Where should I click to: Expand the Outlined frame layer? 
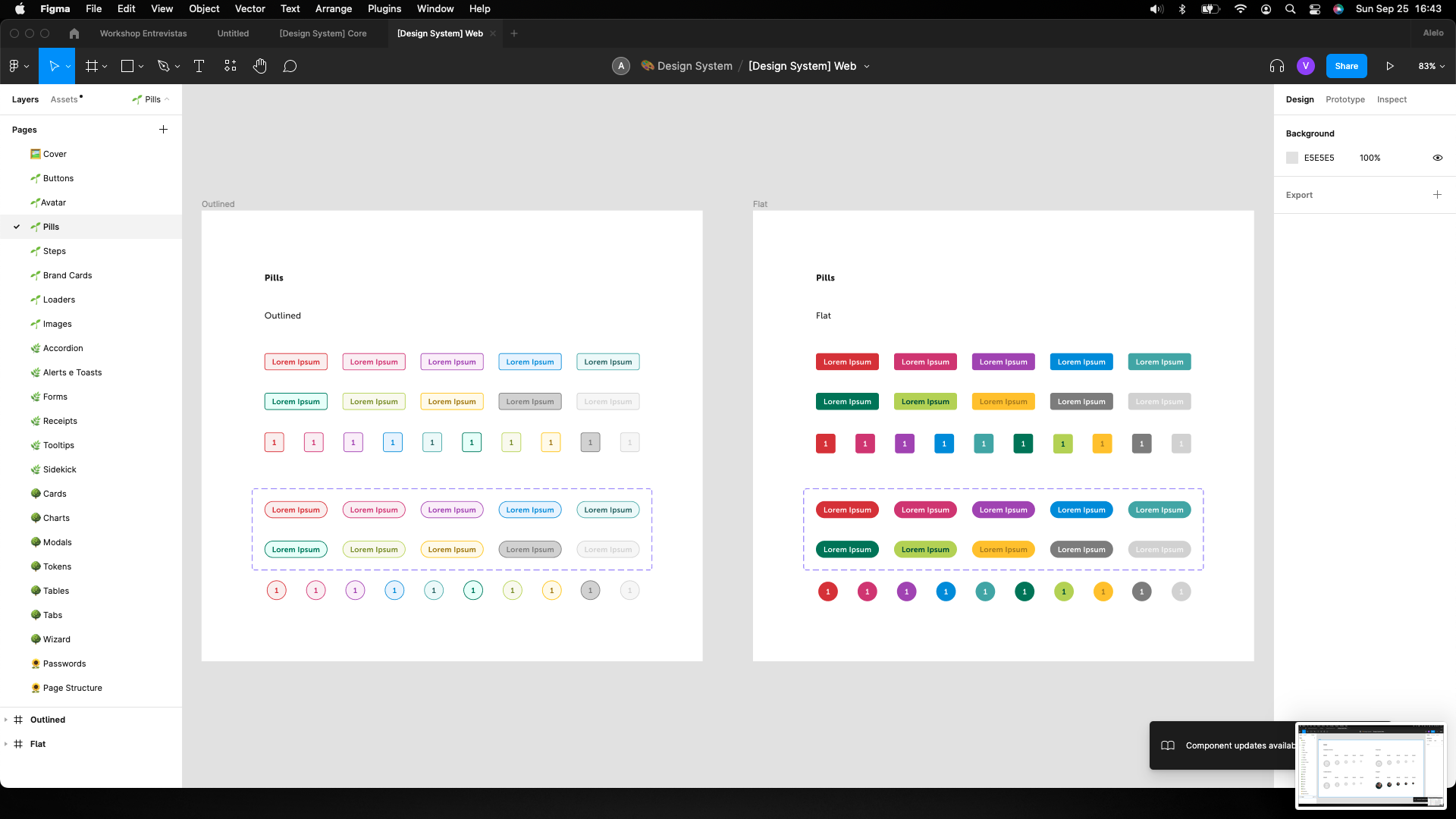[6, 720]
